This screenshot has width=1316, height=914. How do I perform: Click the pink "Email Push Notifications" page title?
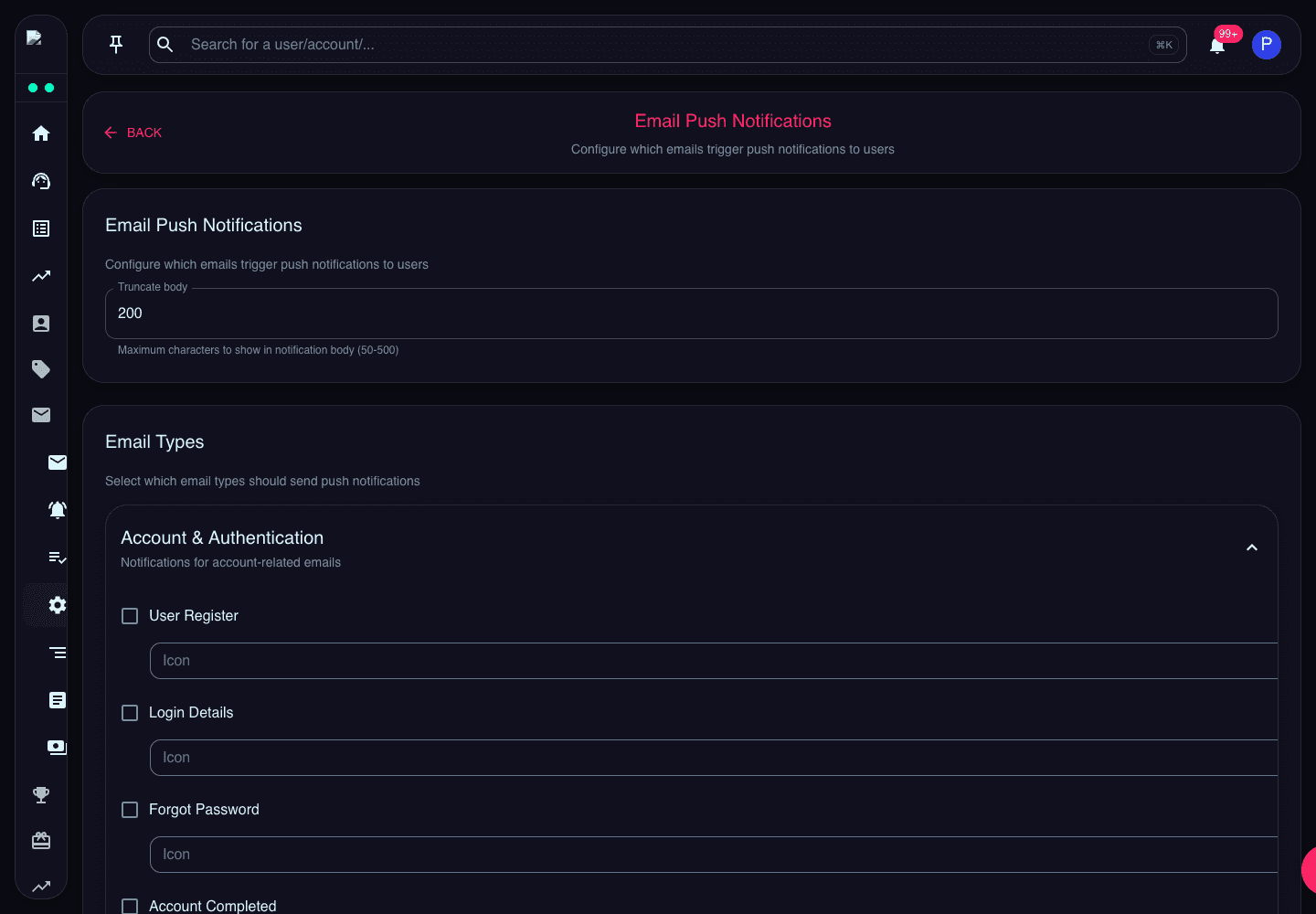tap(733, 121)
